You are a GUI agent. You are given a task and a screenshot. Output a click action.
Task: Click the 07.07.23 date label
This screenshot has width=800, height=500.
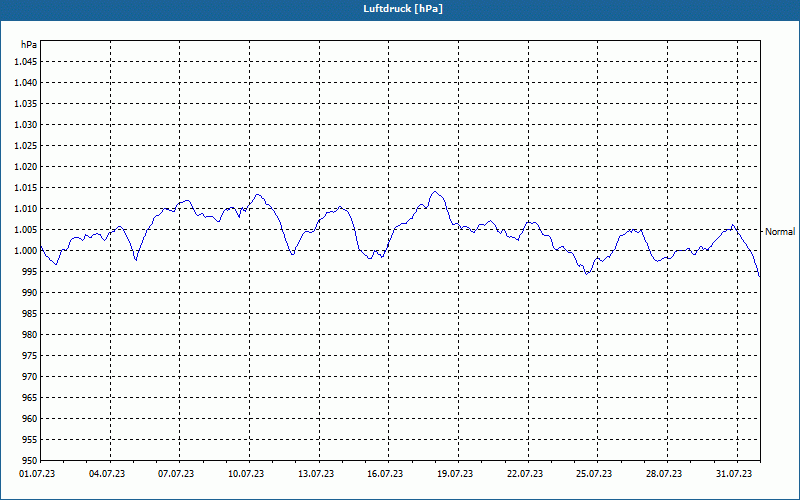[x=176, y=474]
